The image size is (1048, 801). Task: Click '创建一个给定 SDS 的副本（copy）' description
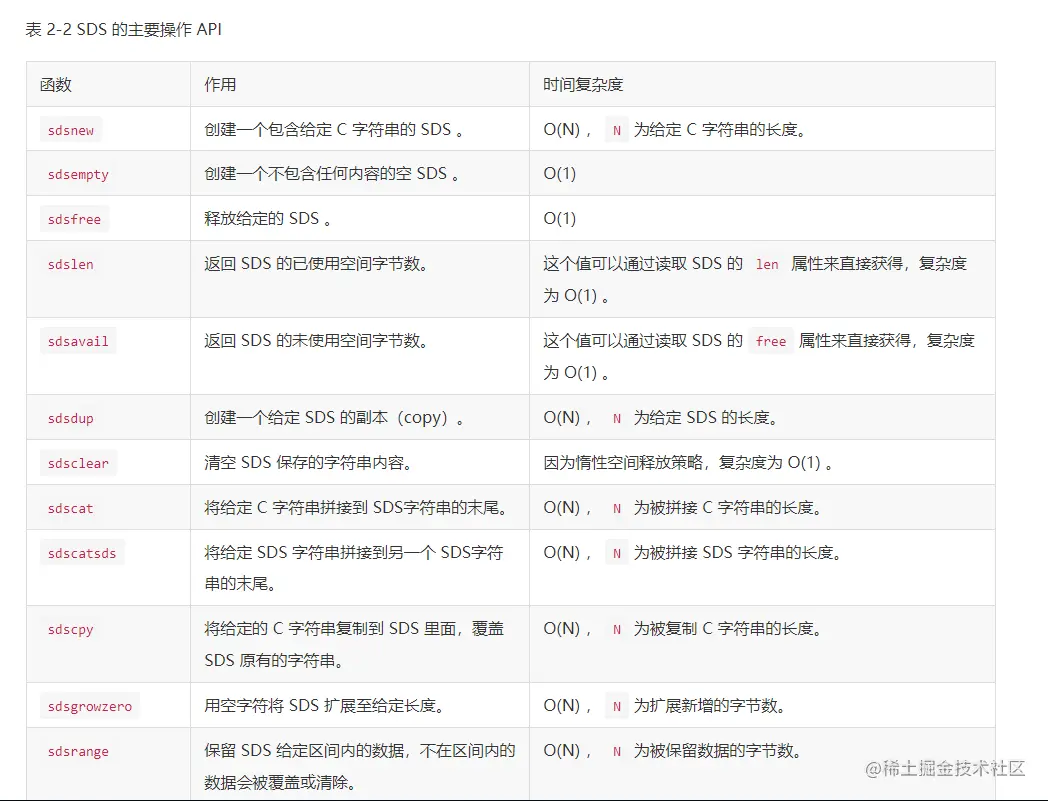334,418
